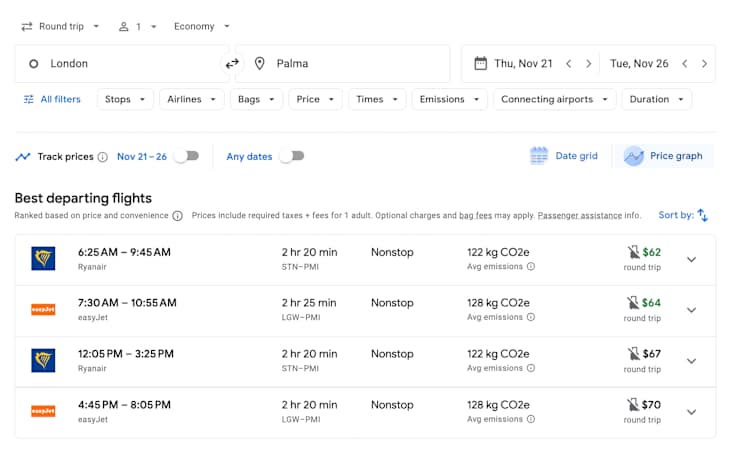The width and height of the screenshot is (730, 457).
Task: Enable Track prices for Nov 21–26
Action: (x=186, y=156)
